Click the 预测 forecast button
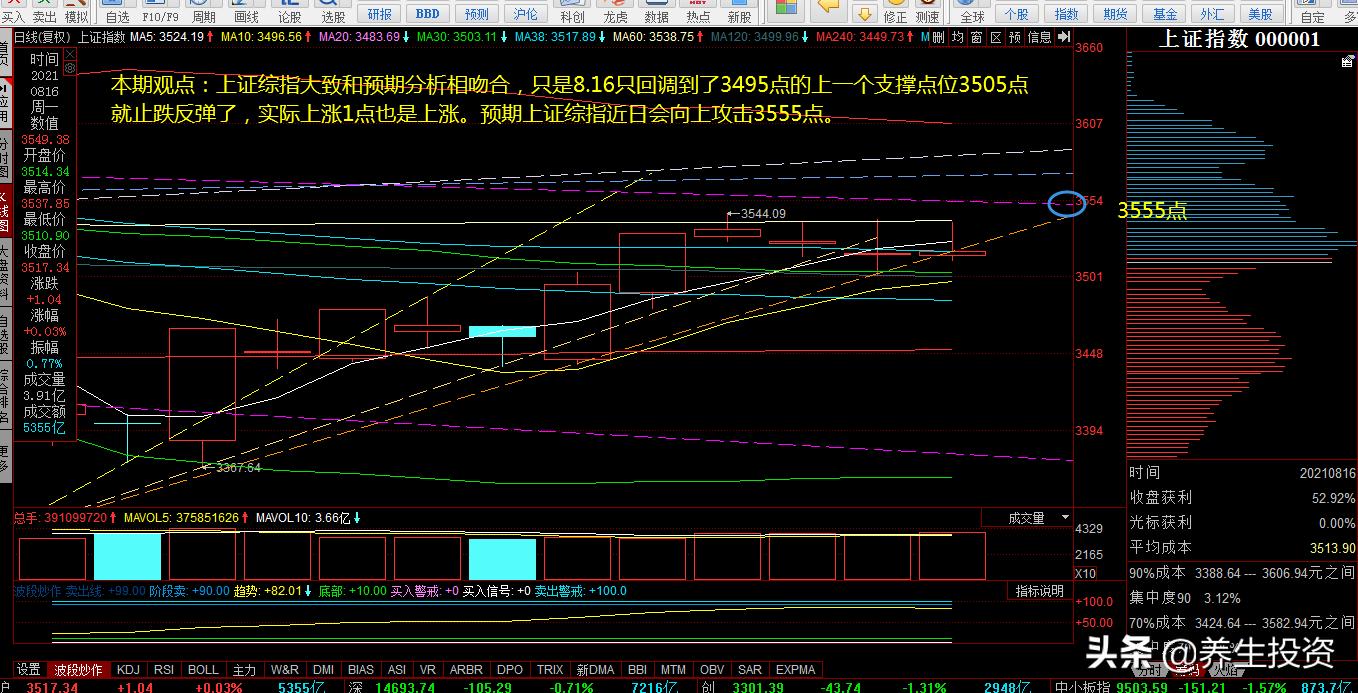The width and height of the screenshot is (1358, 693). 477,13
